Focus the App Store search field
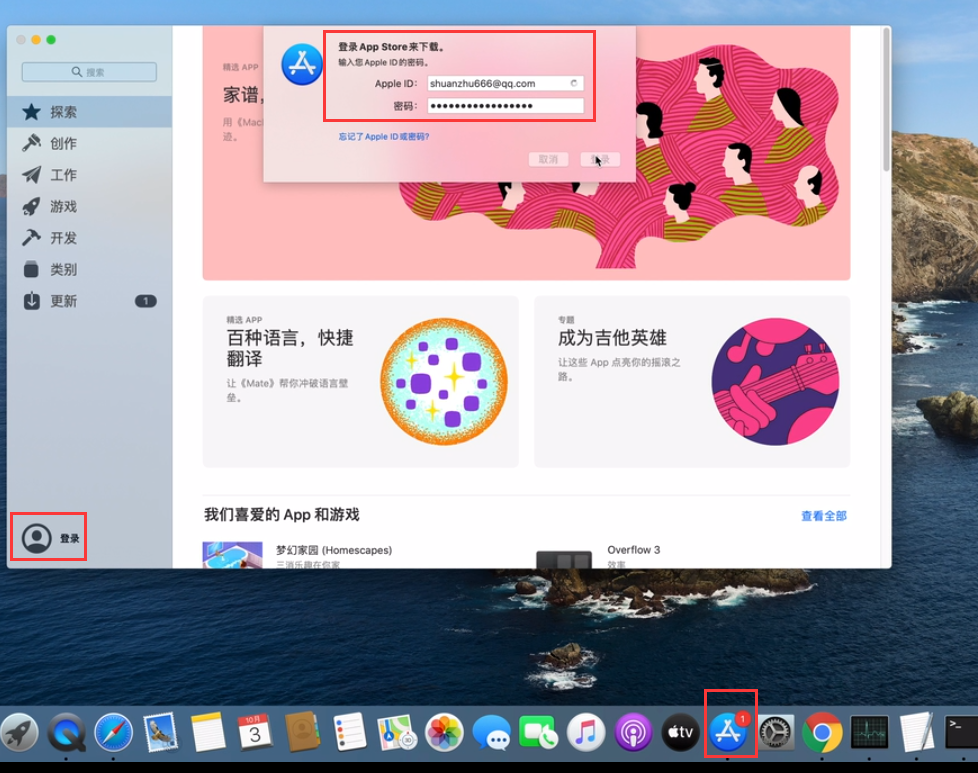Viewport: 978px width, 773px height. pyautogui.click(x=89, y=72)
